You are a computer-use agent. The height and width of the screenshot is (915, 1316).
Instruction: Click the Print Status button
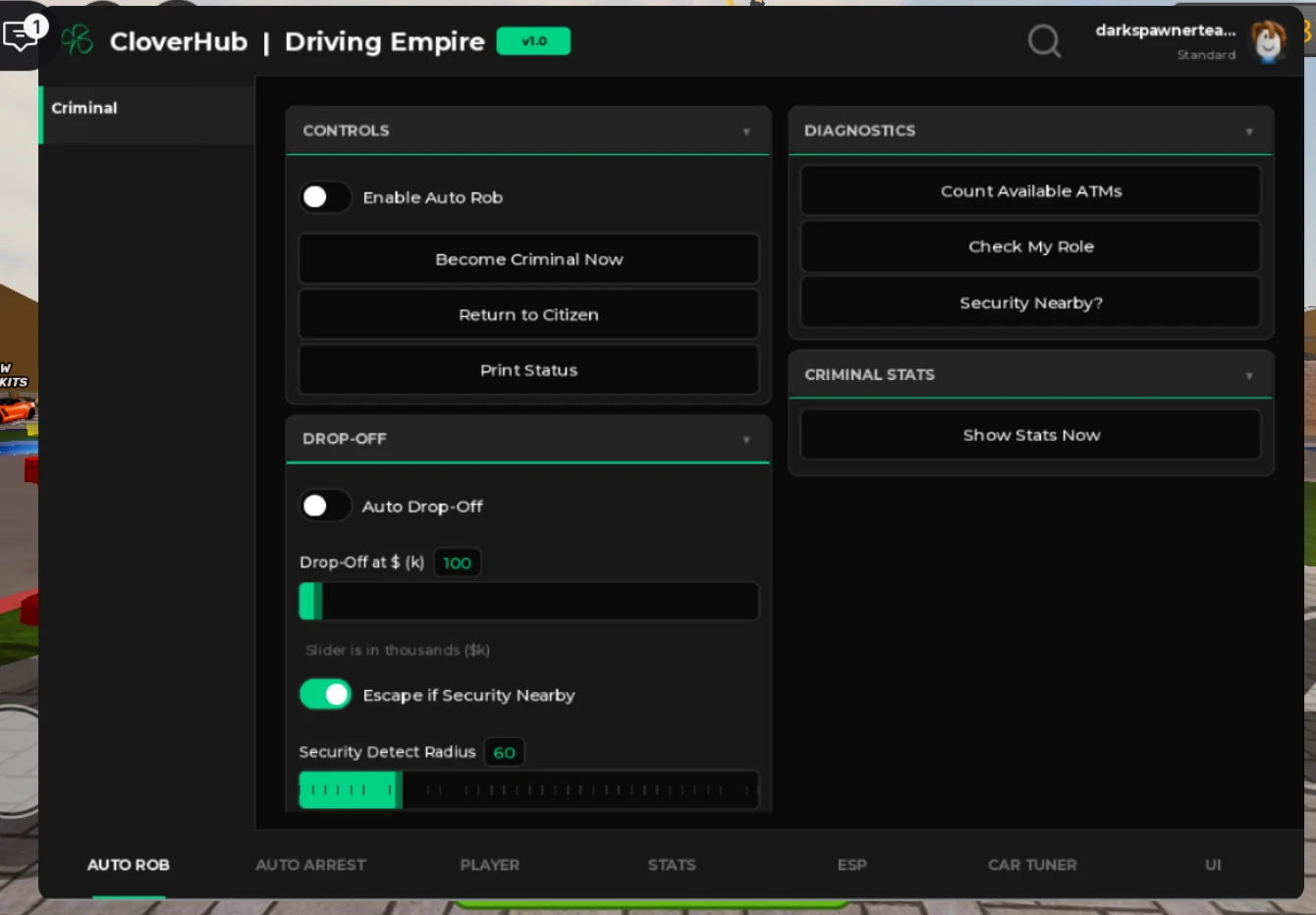528,370
